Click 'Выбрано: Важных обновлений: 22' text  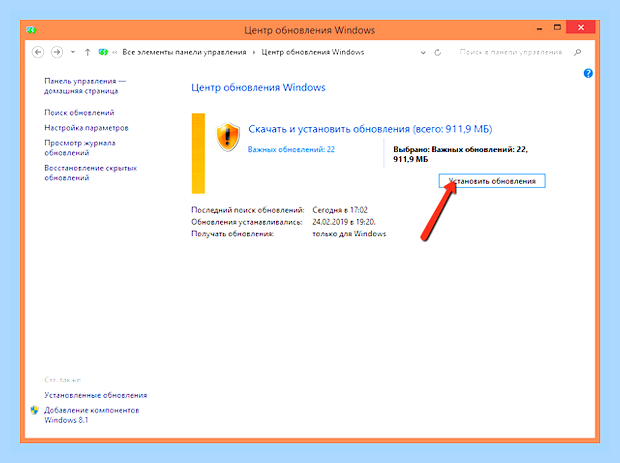[460, 149]
